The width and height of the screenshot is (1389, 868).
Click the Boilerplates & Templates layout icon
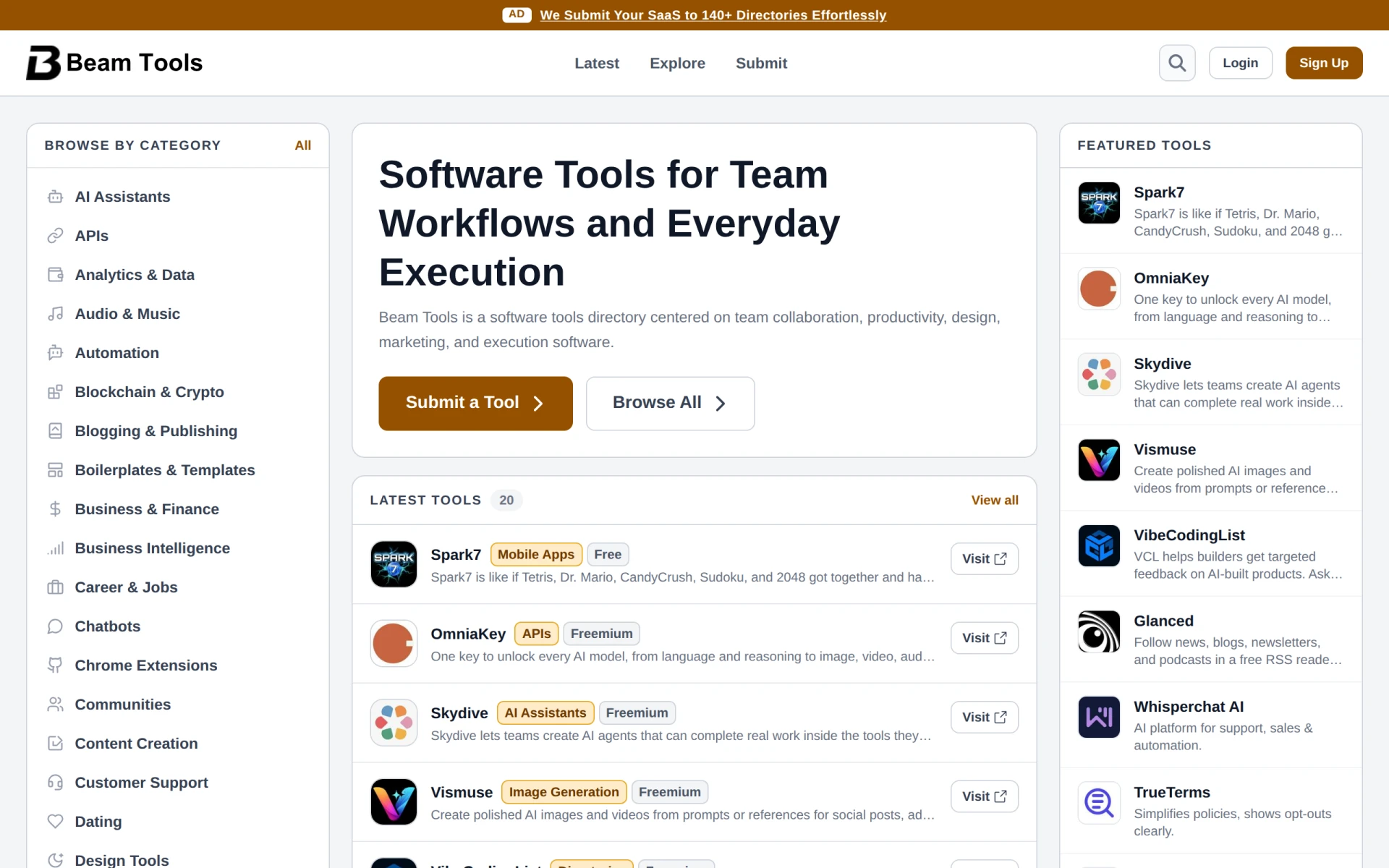coord(55,470)
